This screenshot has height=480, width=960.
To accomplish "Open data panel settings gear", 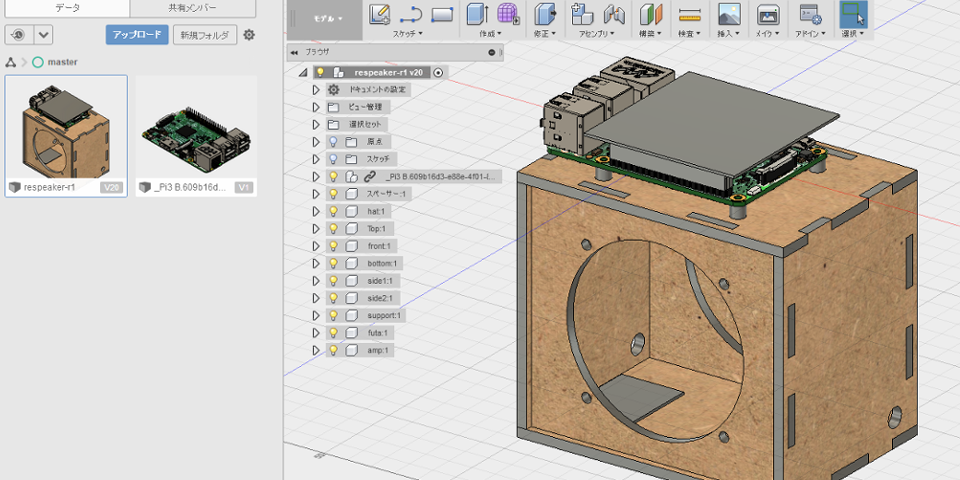I will pos(249,35).
